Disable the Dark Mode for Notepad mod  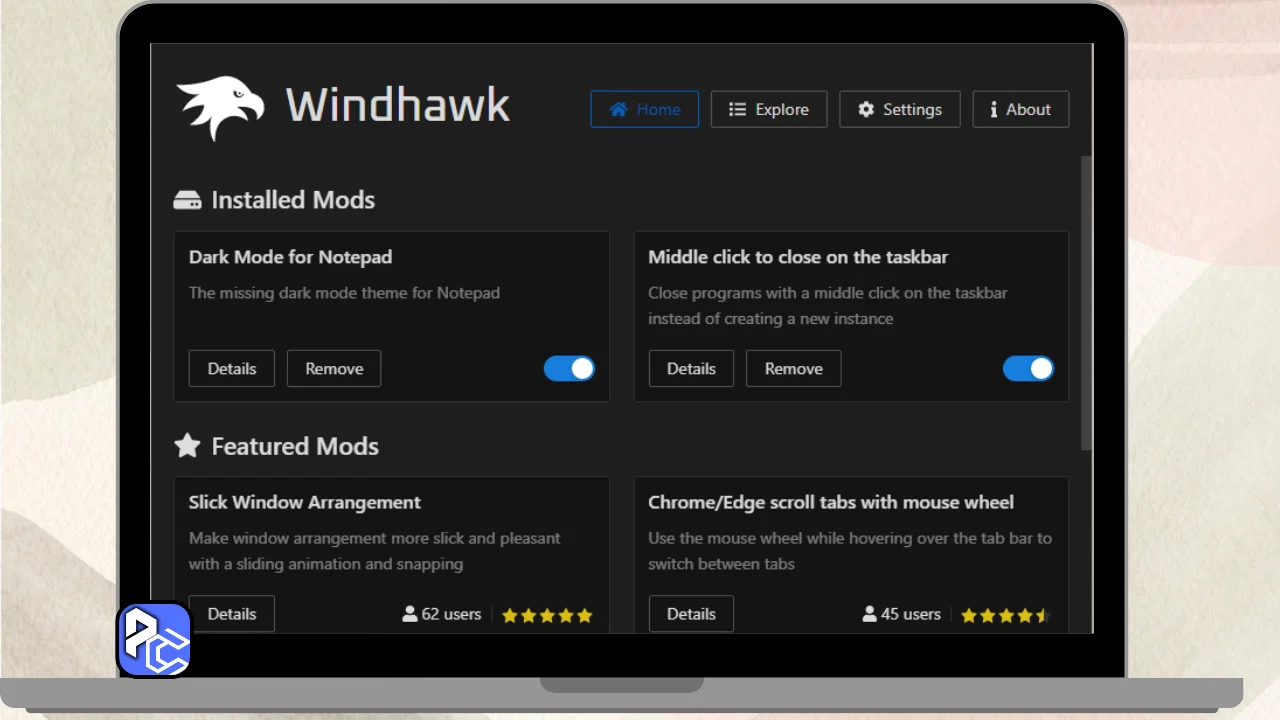[x=569, y=368]
